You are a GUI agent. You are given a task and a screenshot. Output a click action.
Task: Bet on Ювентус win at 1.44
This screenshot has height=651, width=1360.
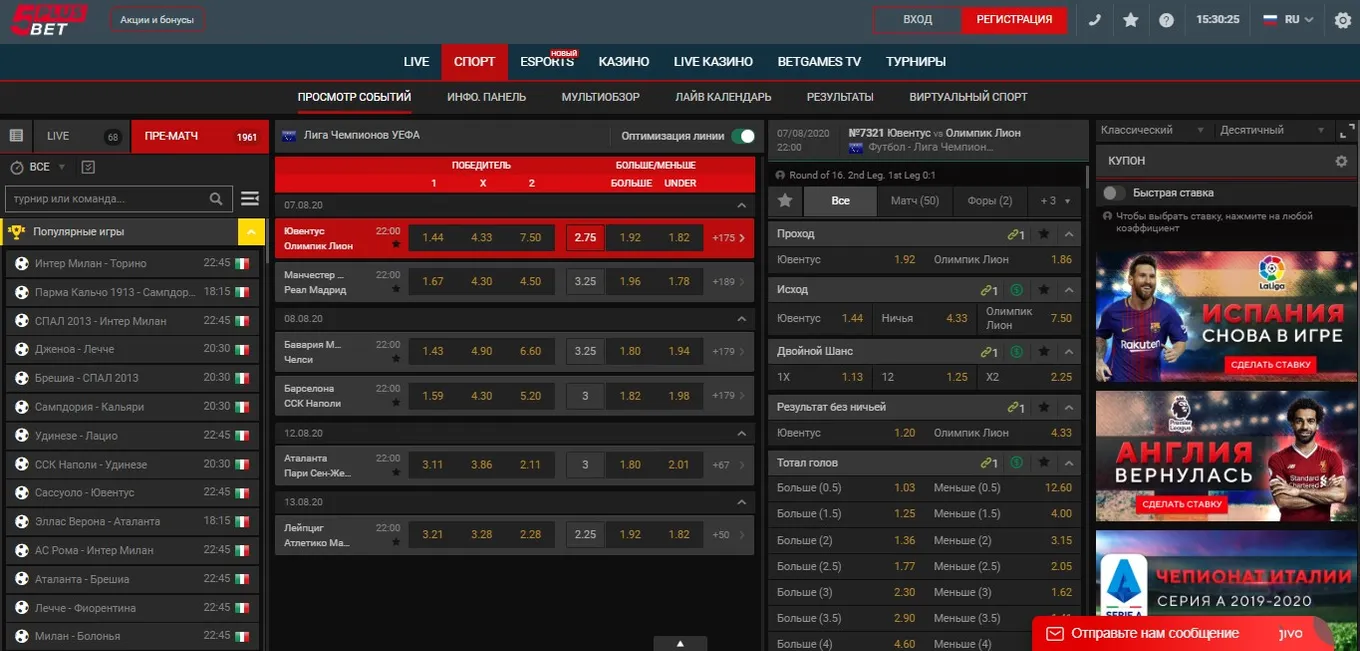click(x=433, y=238)
